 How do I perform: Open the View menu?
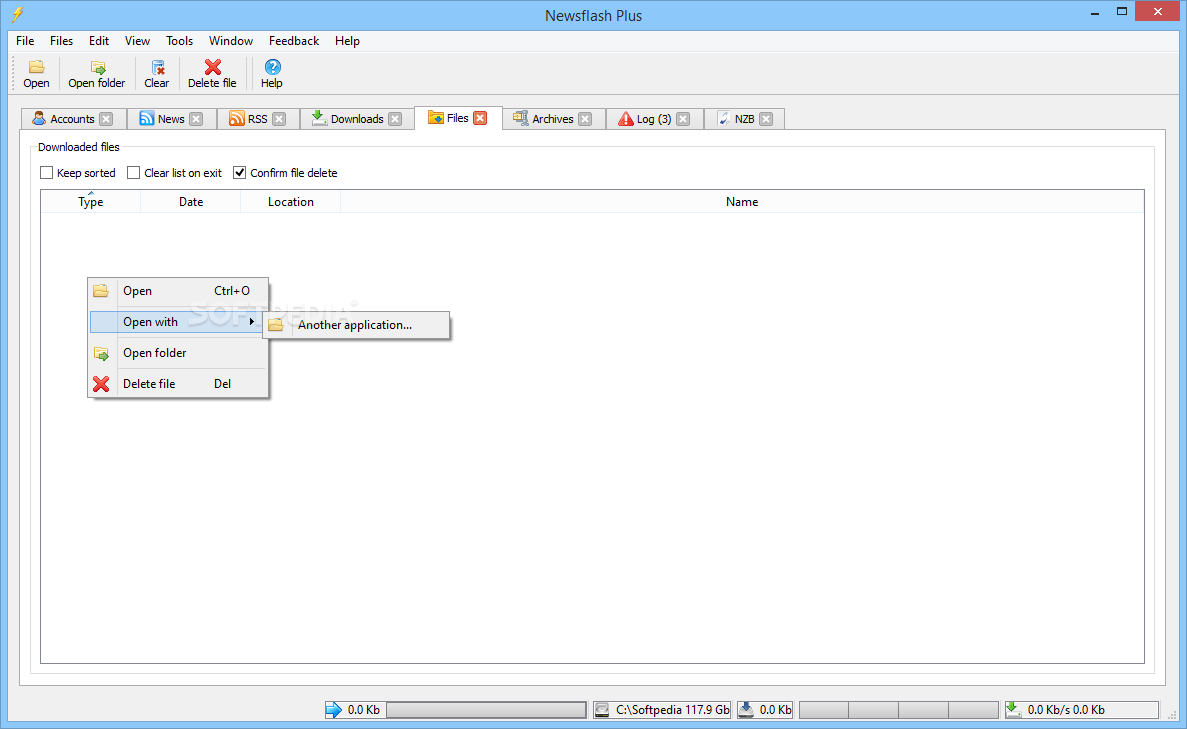[137, 41]
